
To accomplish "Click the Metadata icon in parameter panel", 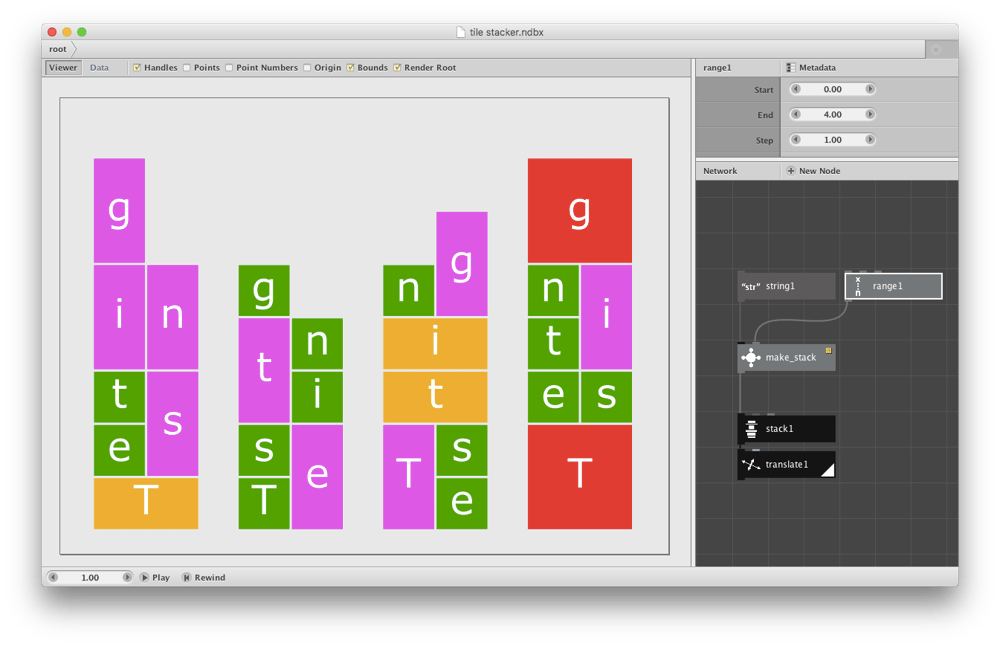I will click(x=791, y=68).
